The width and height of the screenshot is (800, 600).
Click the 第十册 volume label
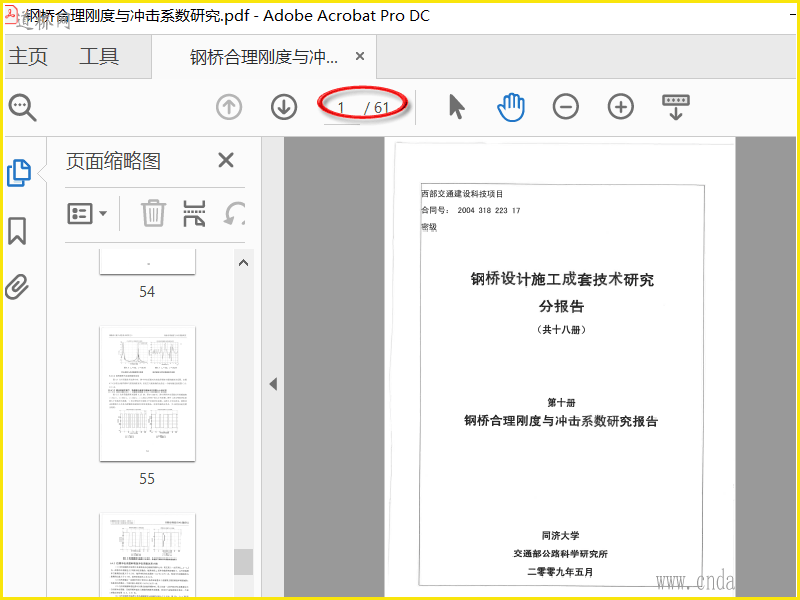561,403
